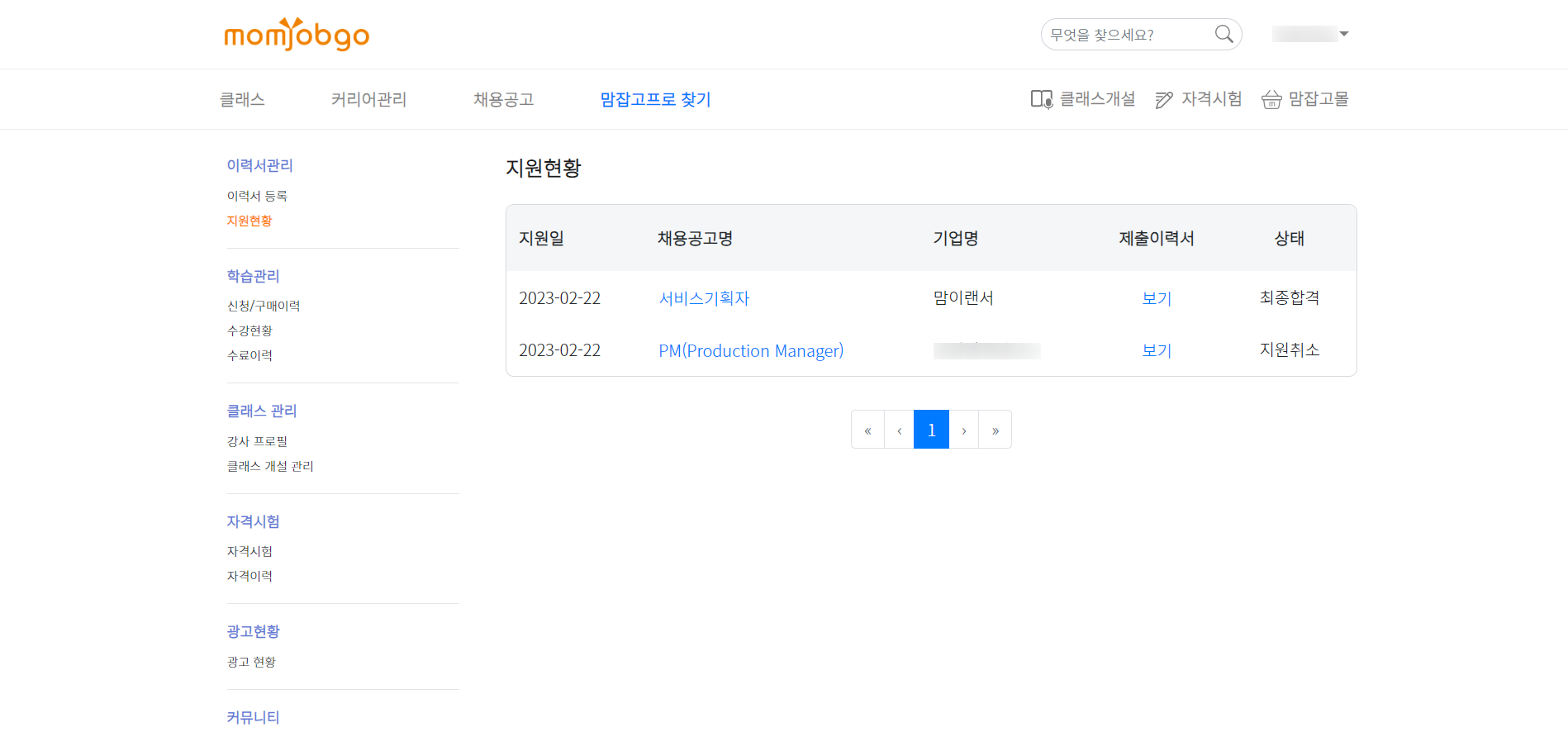
Task: Go to first page with « button
Action: click(x=867, y=430)
